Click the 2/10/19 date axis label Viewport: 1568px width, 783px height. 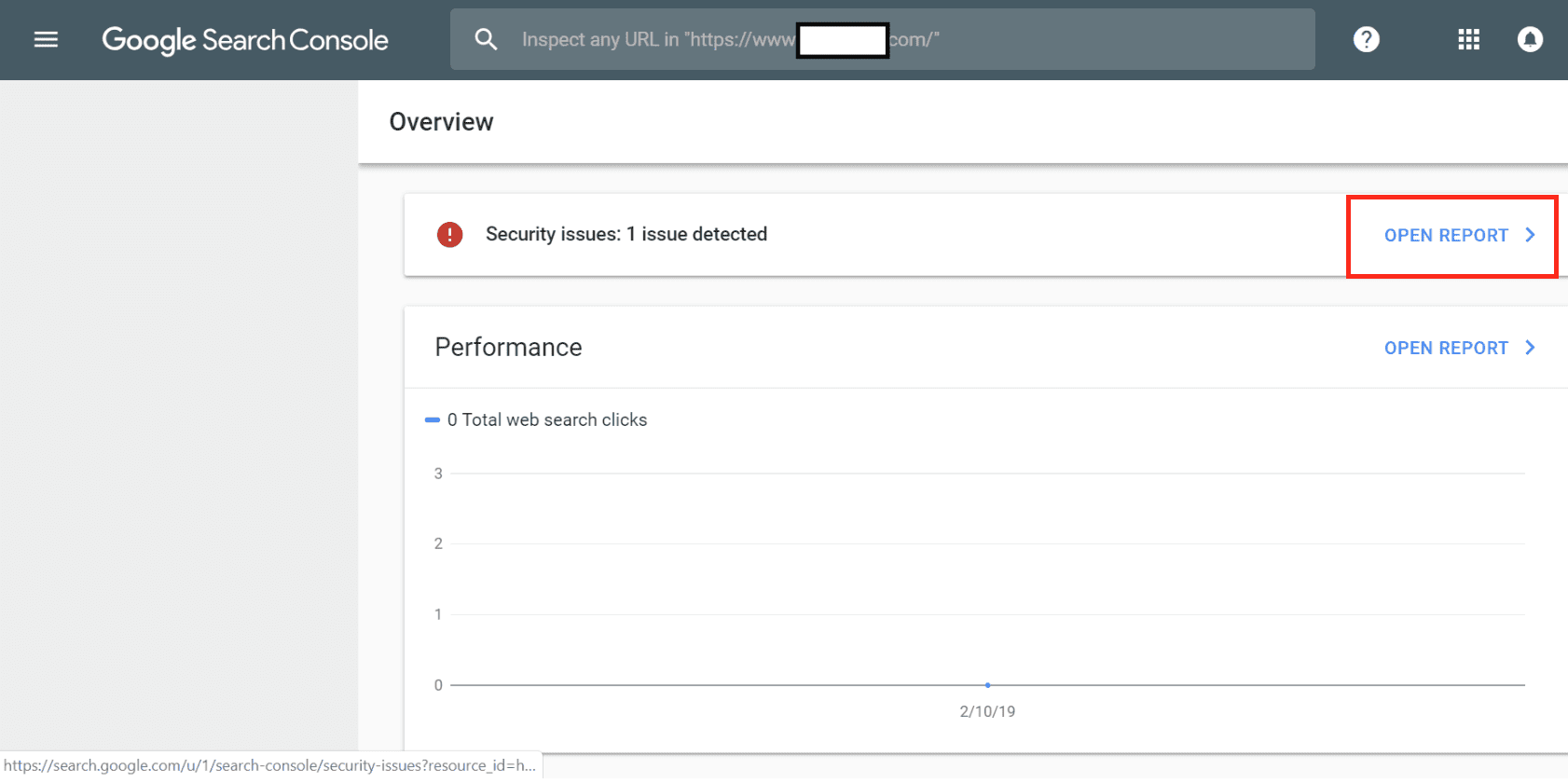point(987,712)
